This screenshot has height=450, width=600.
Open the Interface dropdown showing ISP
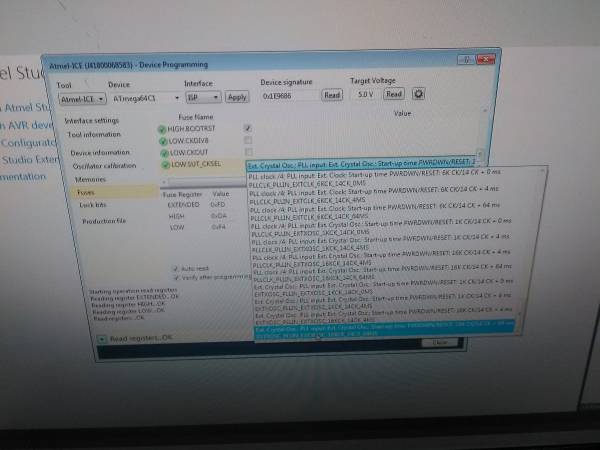tap(203, 97)
